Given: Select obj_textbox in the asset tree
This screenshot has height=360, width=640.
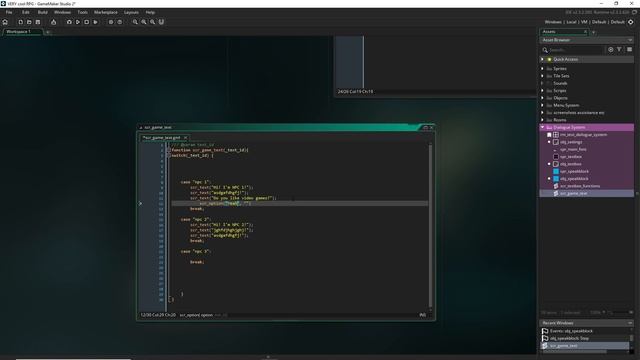Looking at the screenshot, I should [571, 164].
